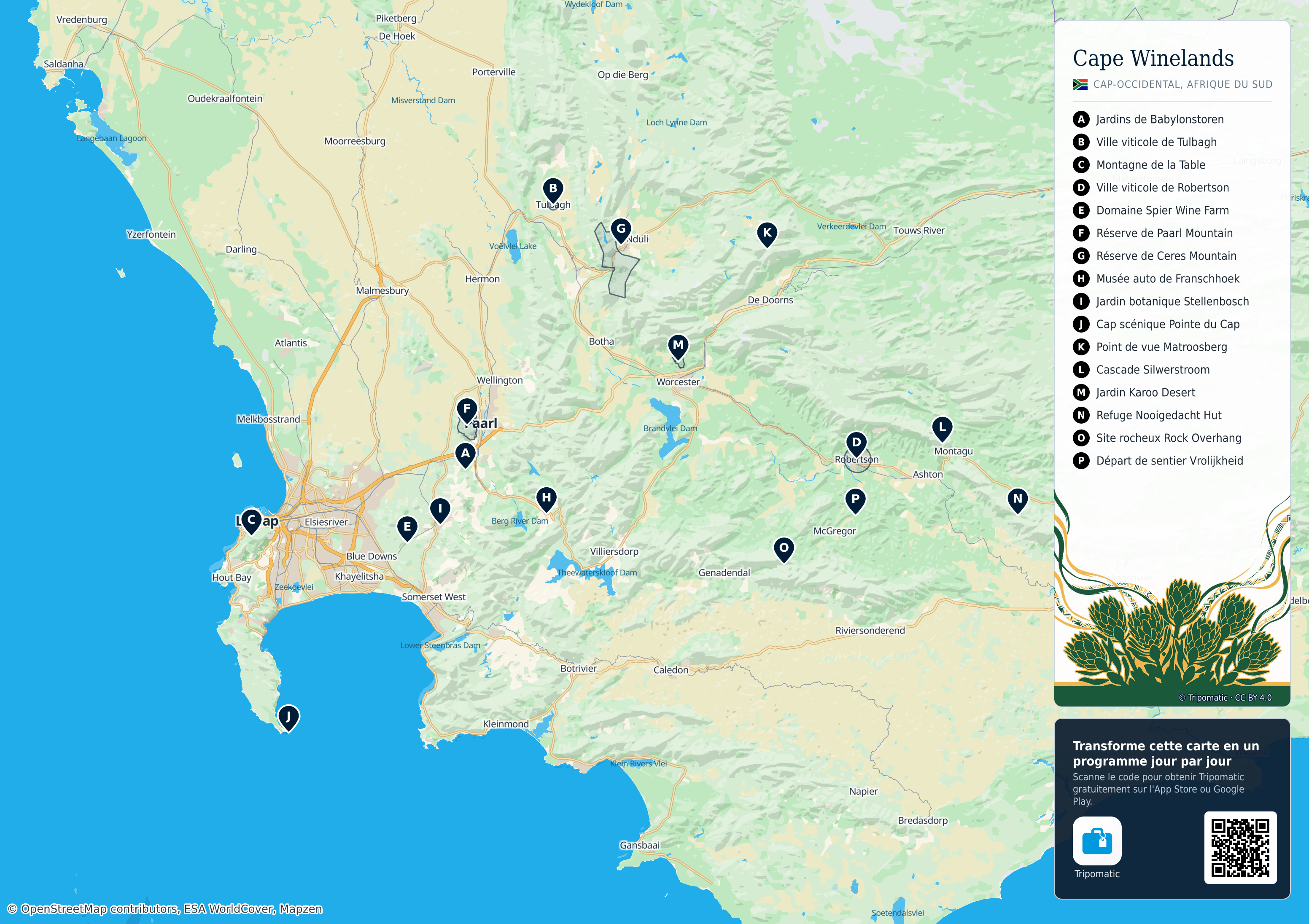Click legend entry Départ de sentier Vrolijkheid
Viewport: 1309px width, 924px height.
pos(1157,461)
